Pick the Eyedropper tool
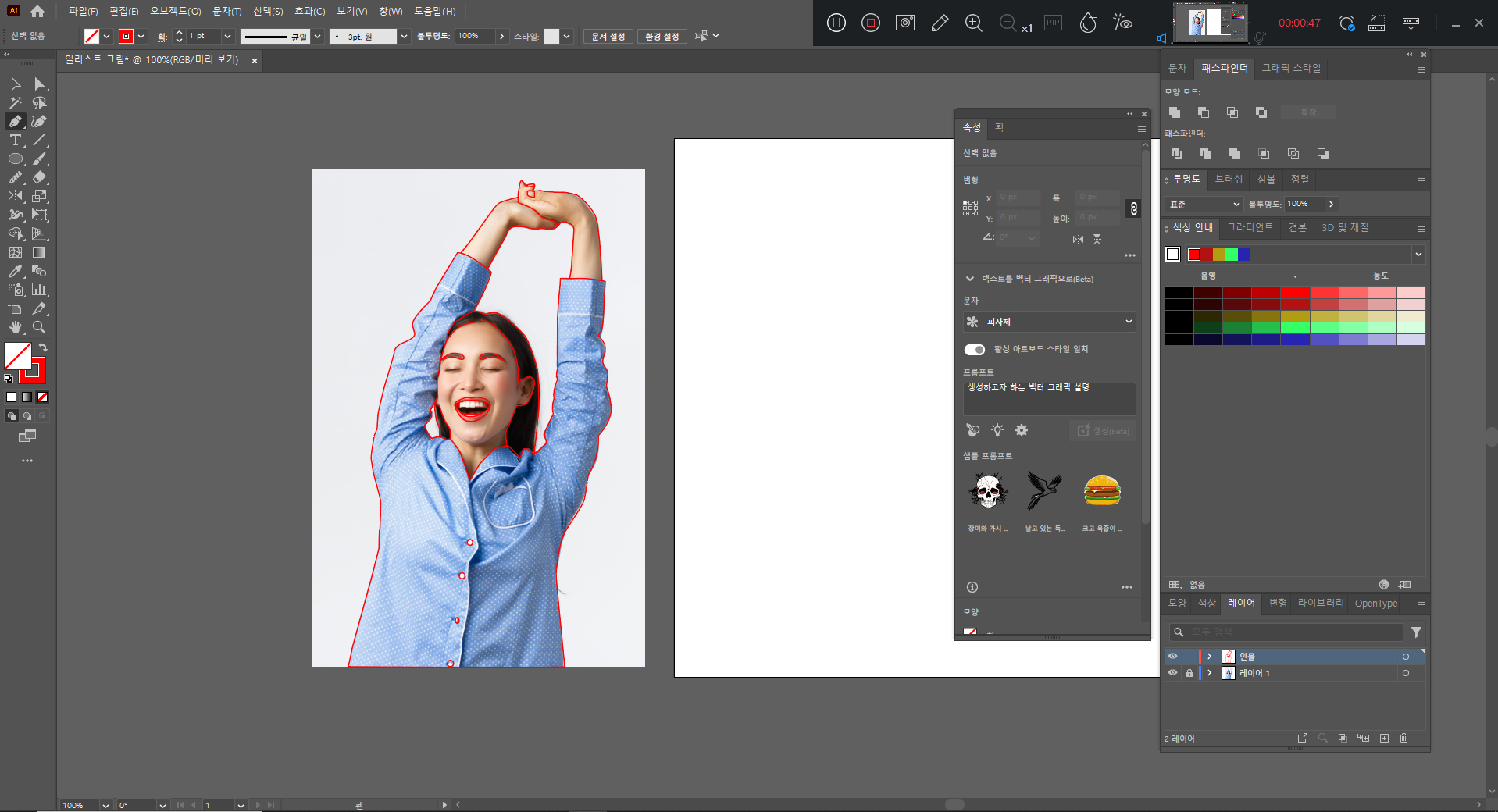The image size is (1498, 812). 15,272
